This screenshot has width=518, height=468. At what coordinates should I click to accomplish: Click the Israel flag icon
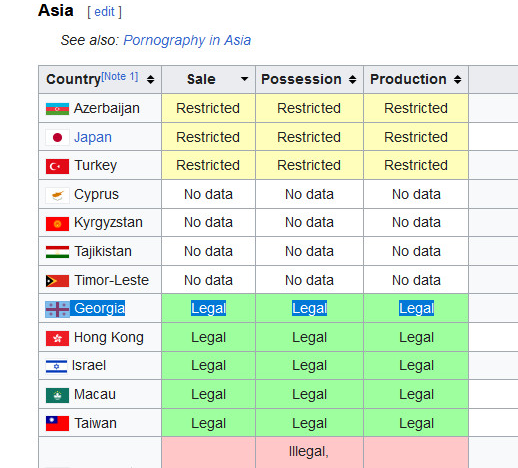(56, 366)
